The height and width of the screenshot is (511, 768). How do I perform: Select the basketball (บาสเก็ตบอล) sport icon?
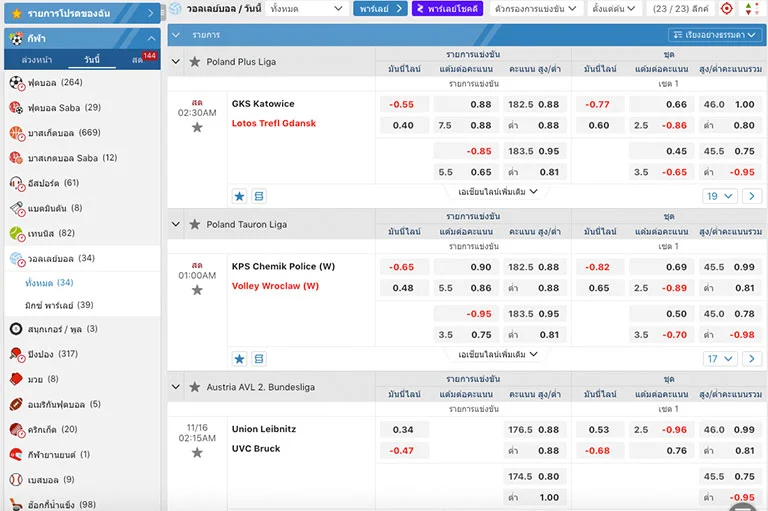tap(16, 133)
